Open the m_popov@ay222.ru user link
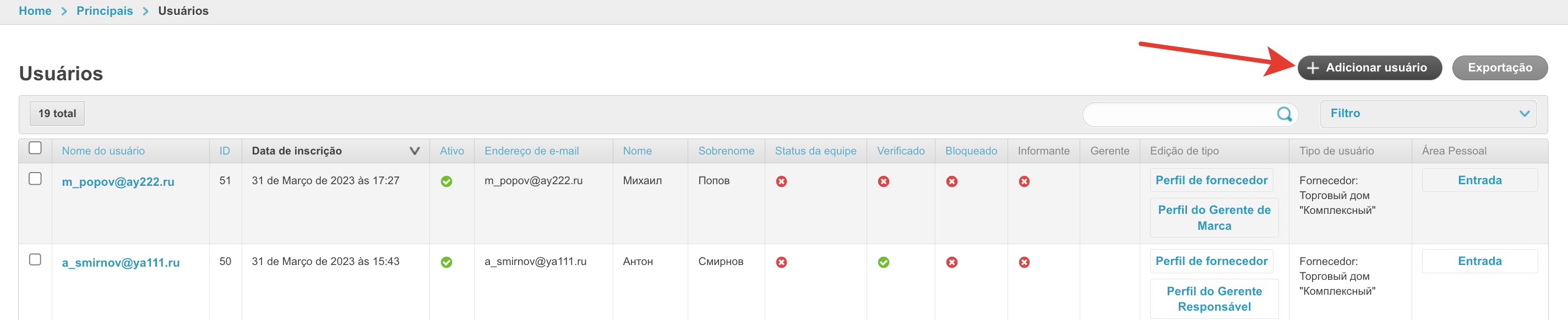Viewport: 1568px width, 320px height. click(118, 182)
